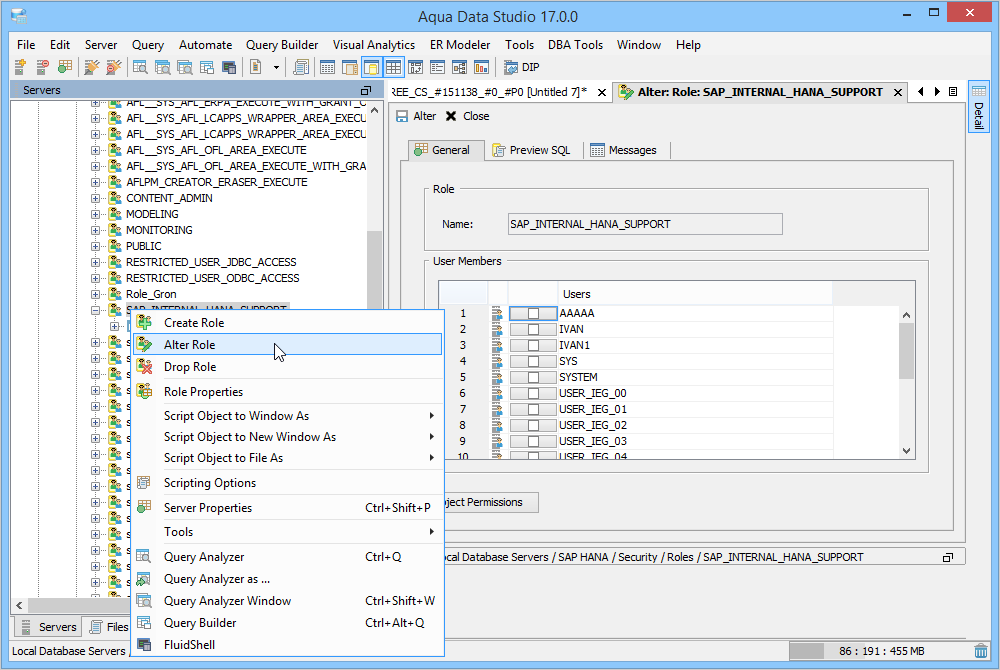
Task: Click the chart icon in the toolbar
Action: pos(481,67)
